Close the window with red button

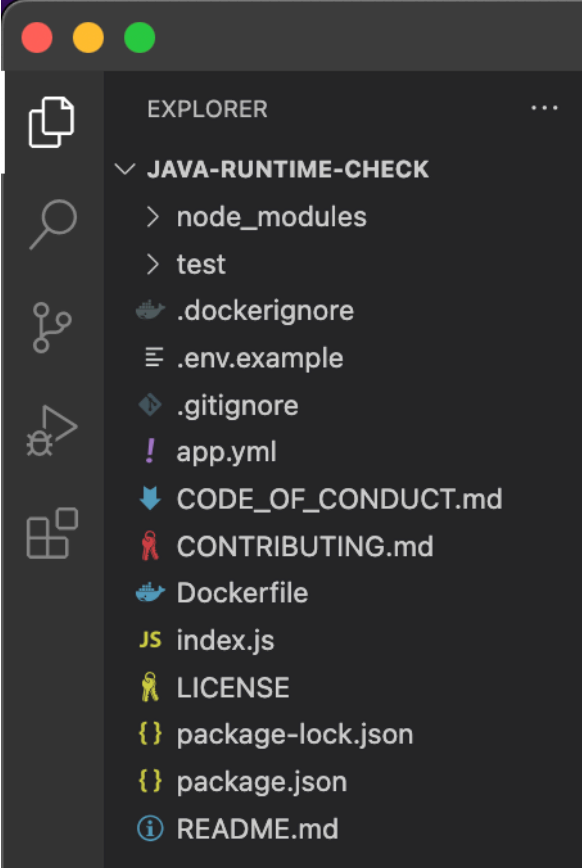click(x=37, y=38)
